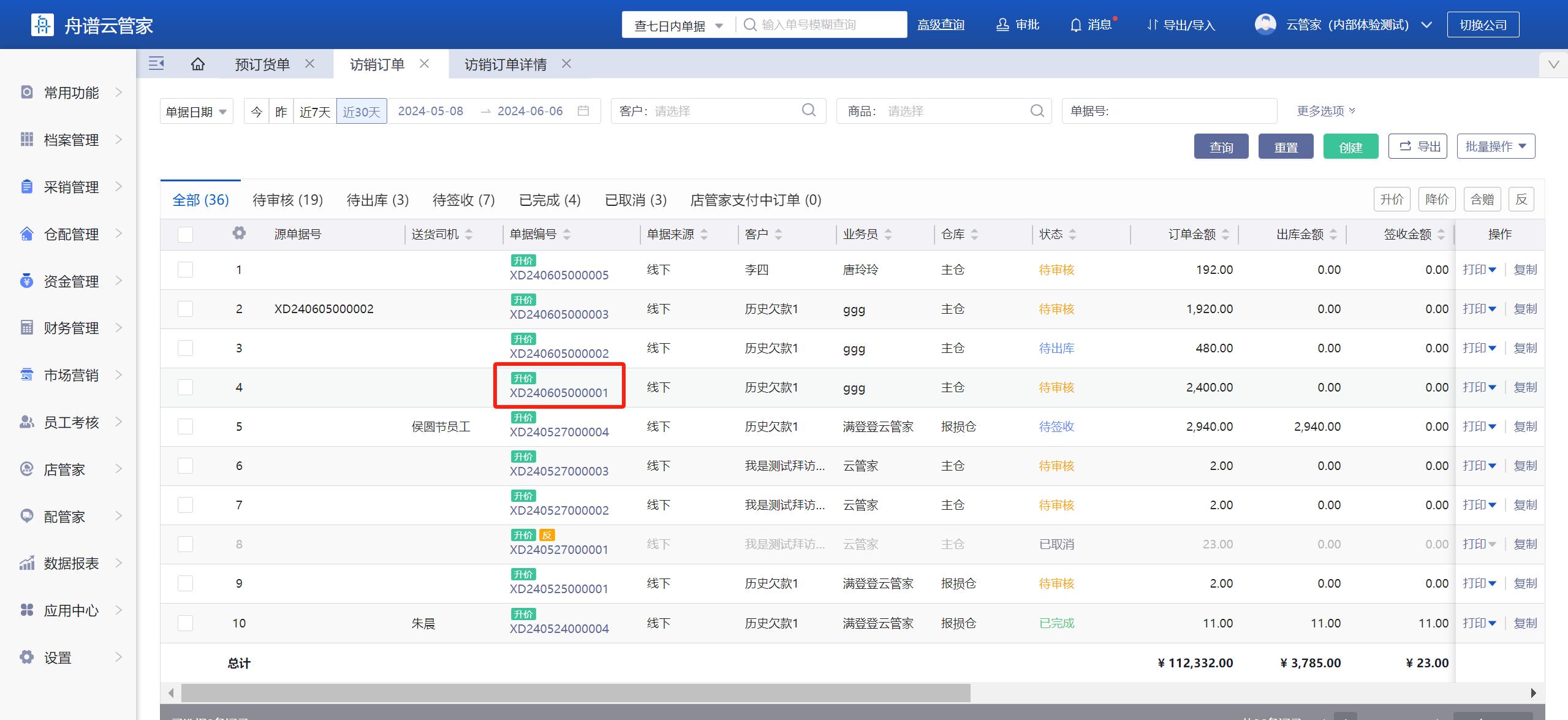Open the approval person icon

[1002, 25]
